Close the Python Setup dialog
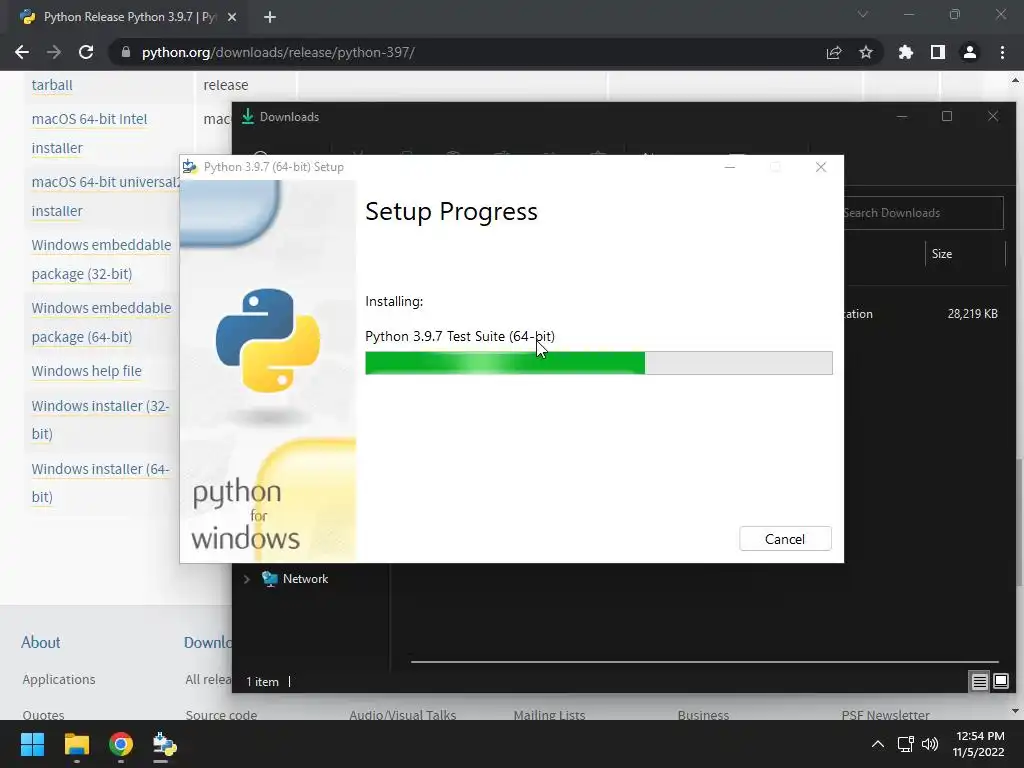This screenshot has height=768, width=1024. coord(821,167)
